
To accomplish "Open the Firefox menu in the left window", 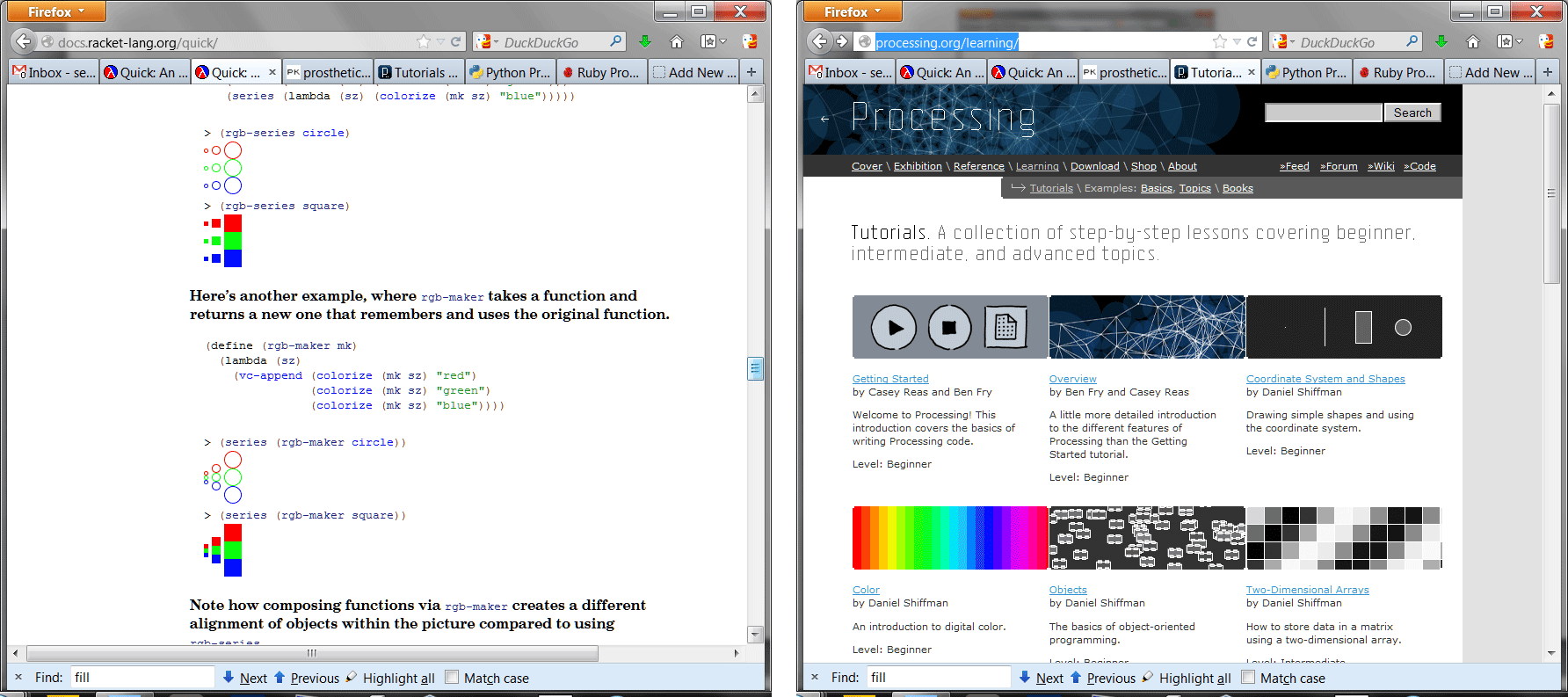I will pos(56,11).
